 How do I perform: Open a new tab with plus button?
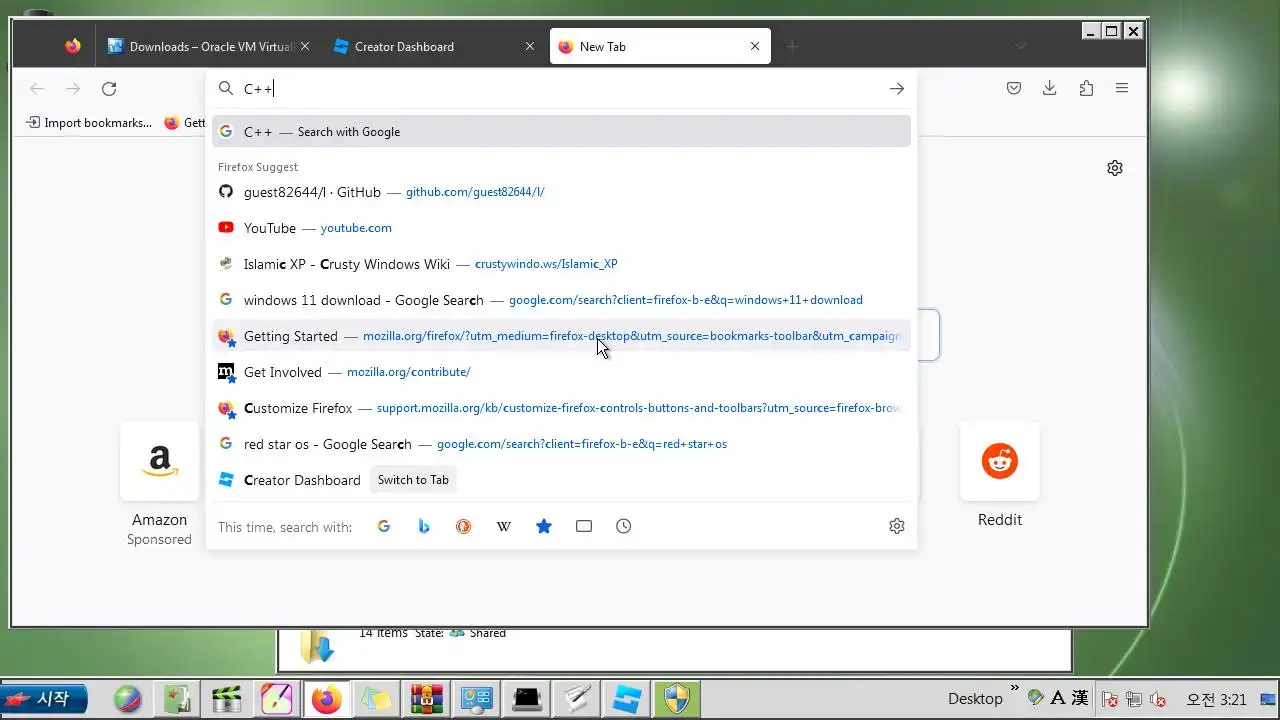click(792, 46)
